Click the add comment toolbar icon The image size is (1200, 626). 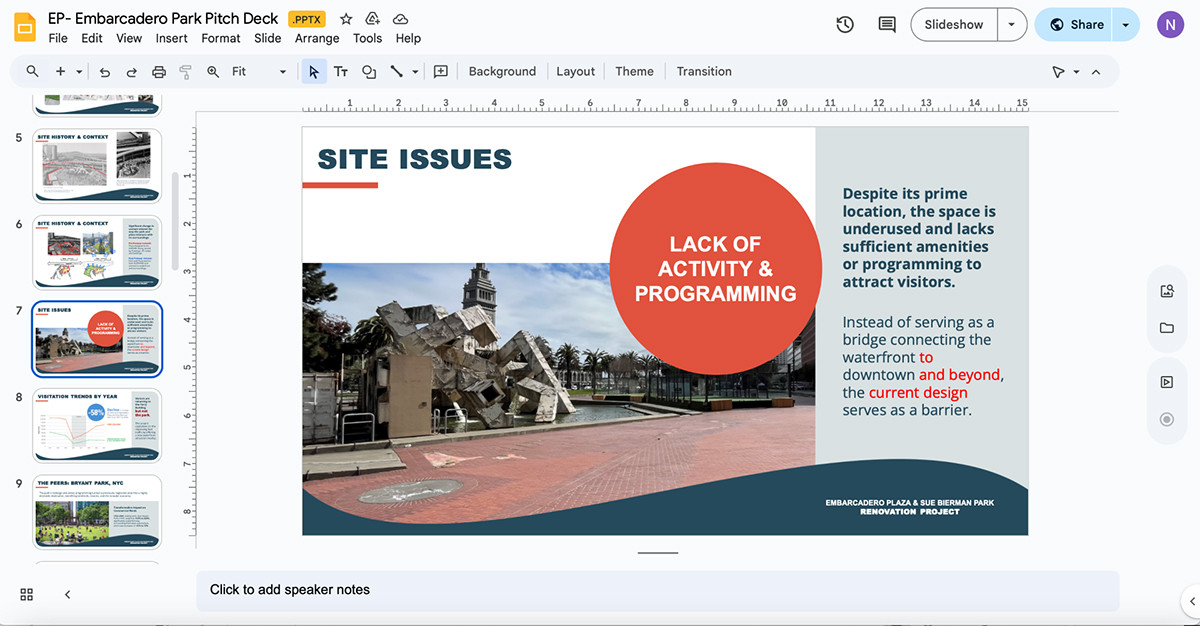tap(440, 72)
